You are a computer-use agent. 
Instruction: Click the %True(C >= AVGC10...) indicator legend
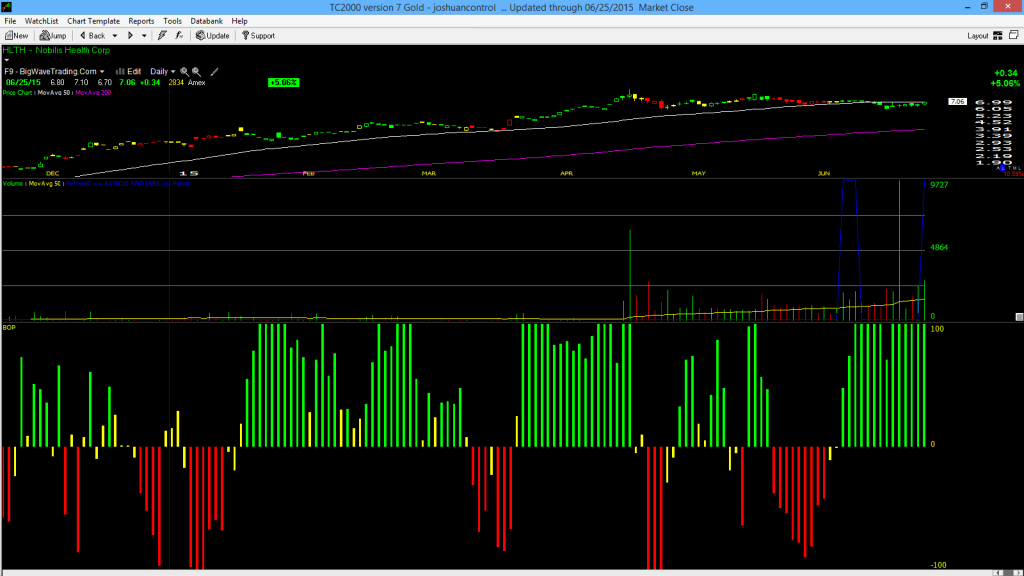(127, 184)
